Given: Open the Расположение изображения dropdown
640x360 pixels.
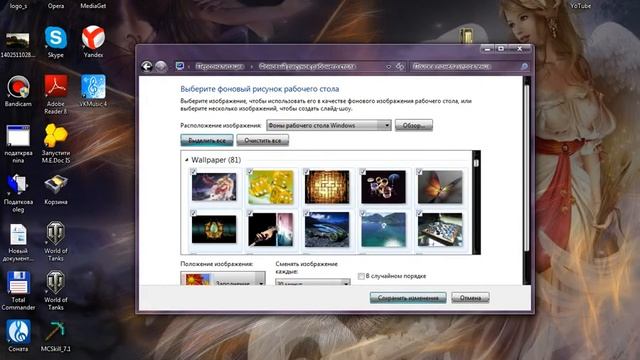Looking at the screenshot, I should click(x=329, y=125).
